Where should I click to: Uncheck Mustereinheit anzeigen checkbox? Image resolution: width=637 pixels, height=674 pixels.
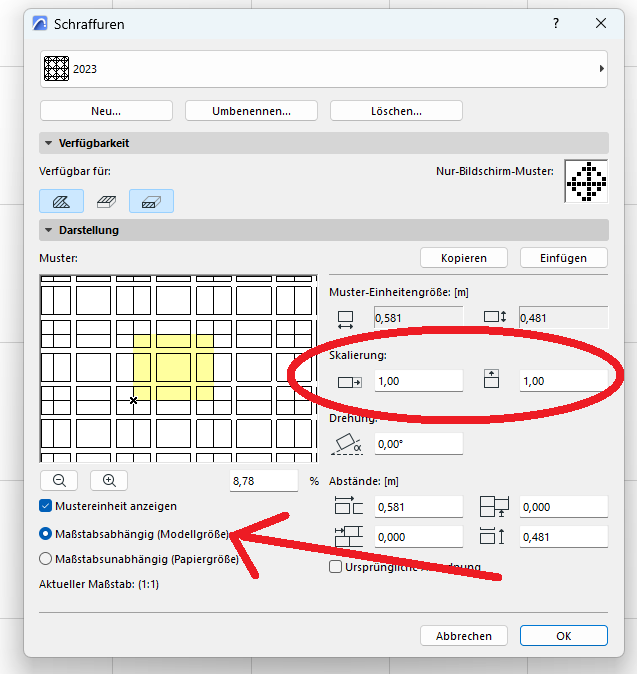(45, 506)
